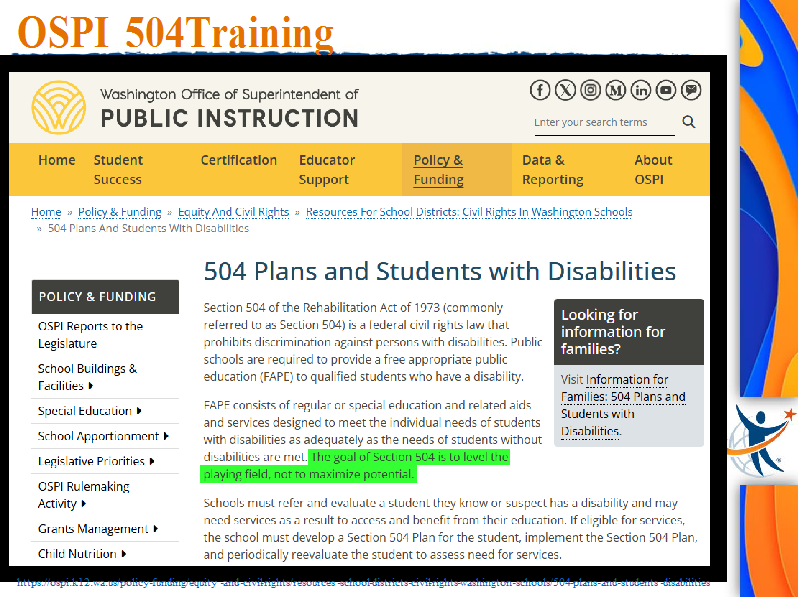Expand the School Buildings & Facilities arrow
Viewport: 800px width, 600px height.
tap(91, 386)
